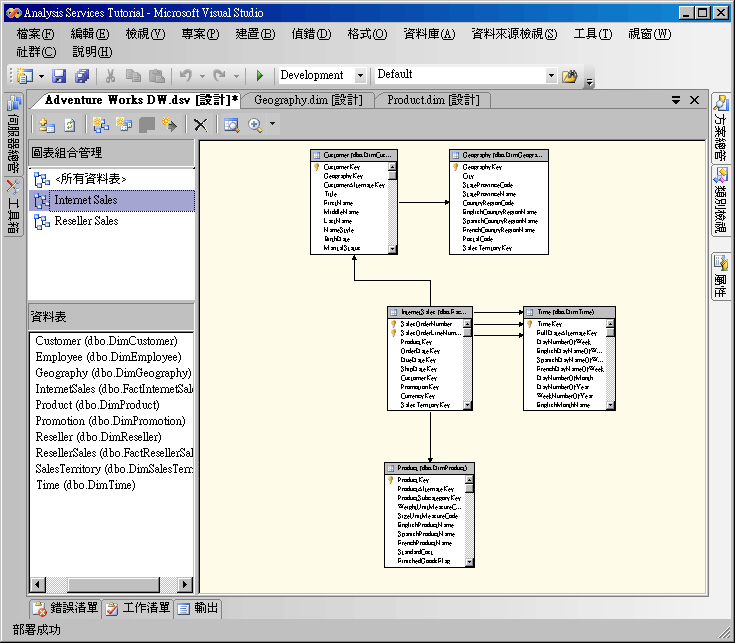The image size is (735, 643).
Task: Click the Save icon in the toolbar
Action: pyautogui.click(x=59, y=76)
